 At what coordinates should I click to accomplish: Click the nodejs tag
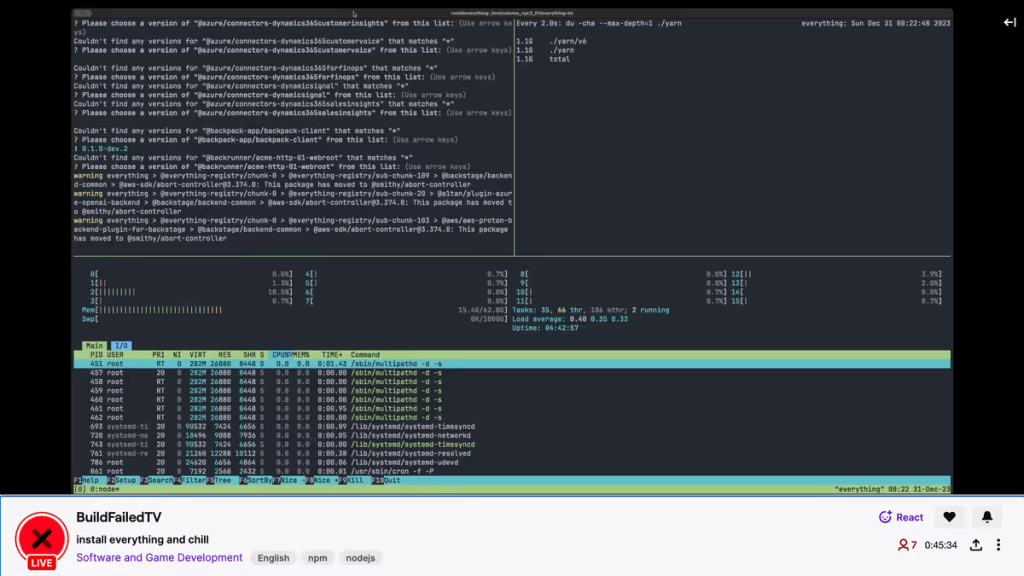360,558
